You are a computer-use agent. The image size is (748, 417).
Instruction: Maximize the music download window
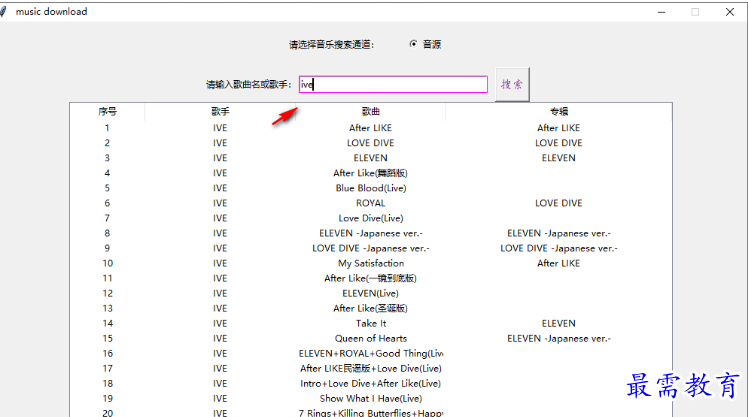click(x=695, y=12)
